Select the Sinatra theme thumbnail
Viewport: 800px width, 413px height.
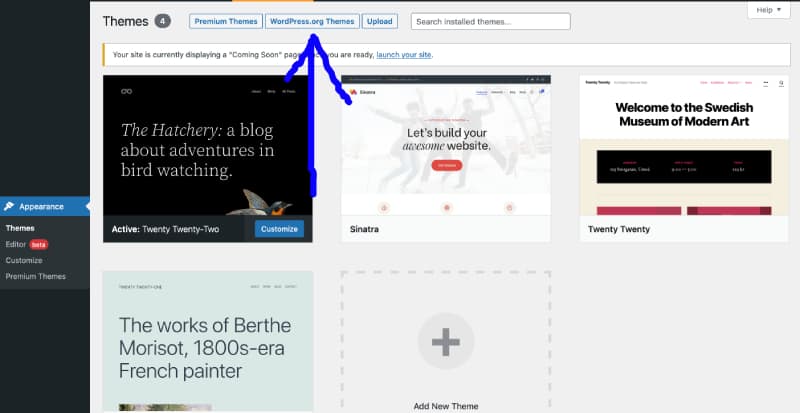(x=445, y=144)
